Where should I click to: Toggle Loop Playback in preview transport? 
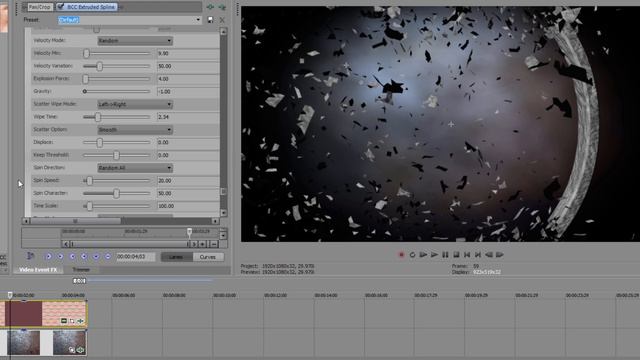(x=412, y=255)
